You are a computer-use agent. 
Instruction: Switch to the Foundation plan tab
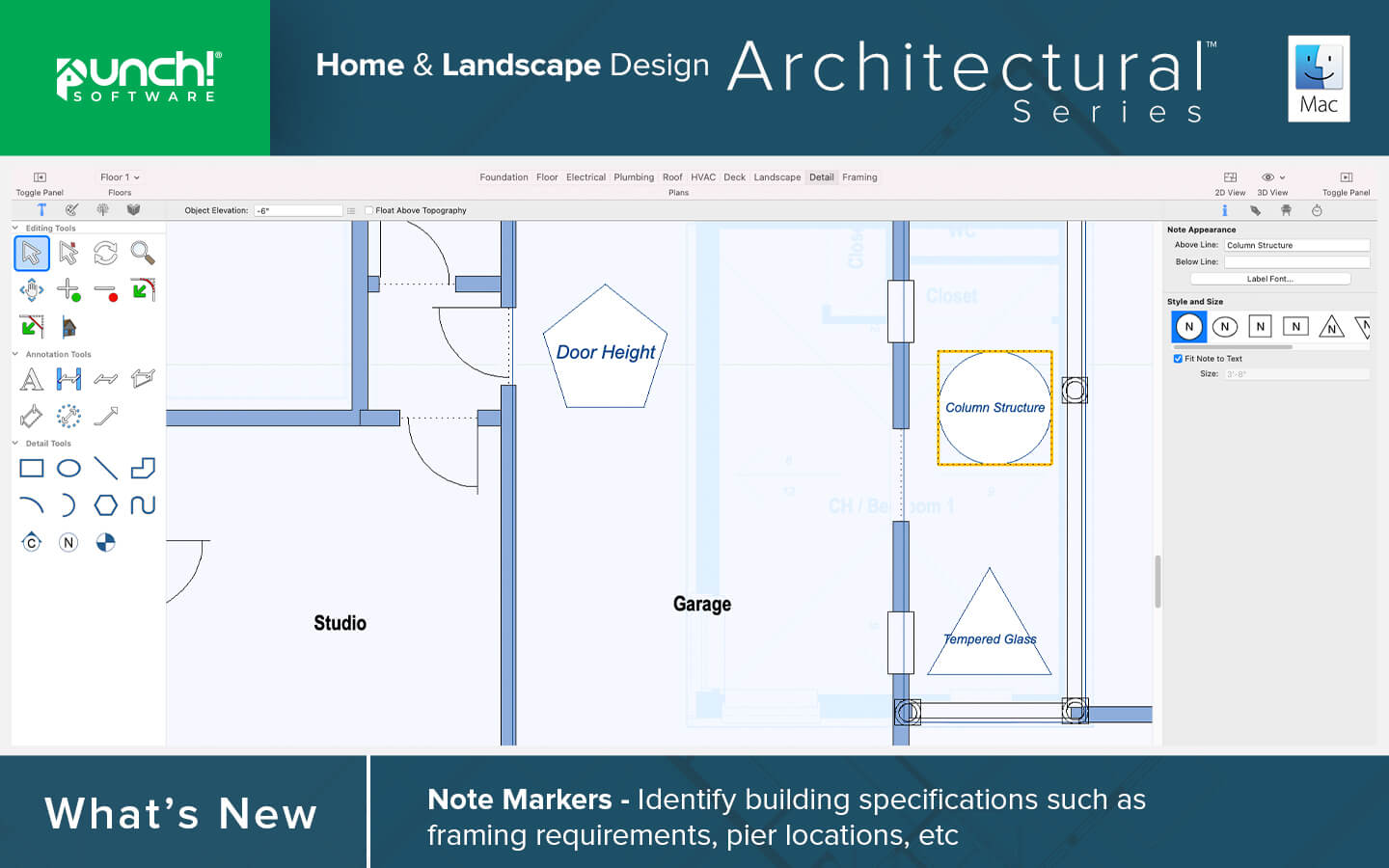tap(504, 177)
